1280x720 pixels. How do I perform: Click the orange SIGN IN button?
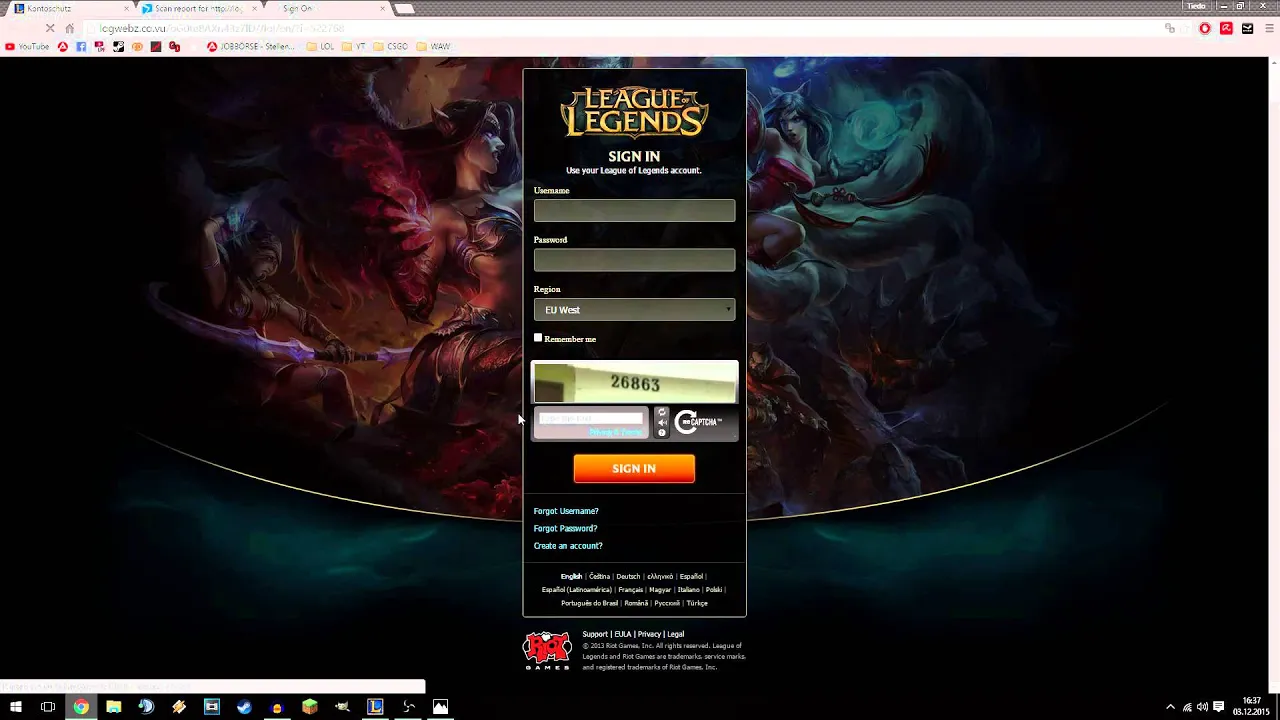[634, 468]
